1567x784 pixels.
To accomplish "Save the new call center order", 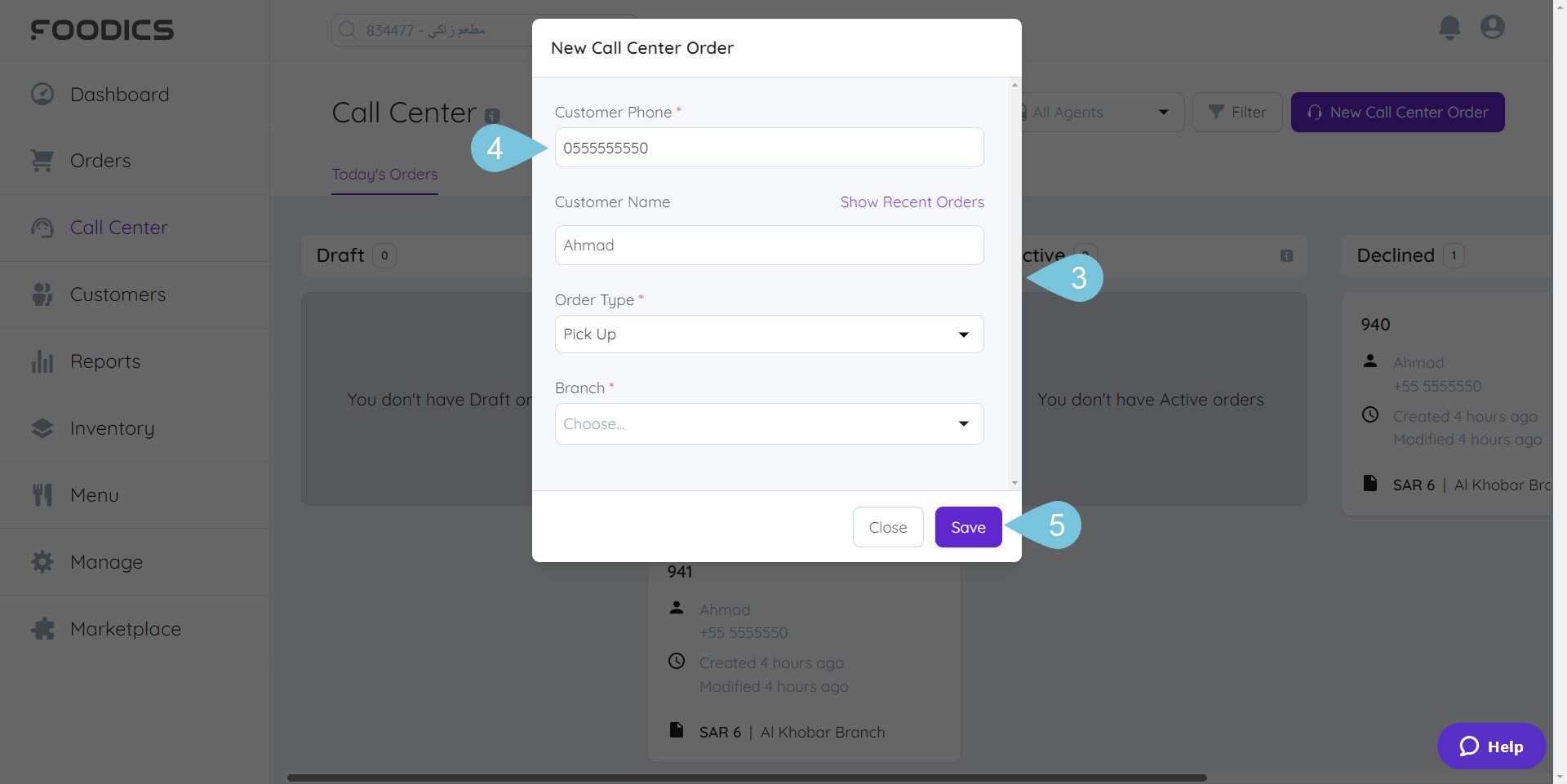I will (968, 527).
